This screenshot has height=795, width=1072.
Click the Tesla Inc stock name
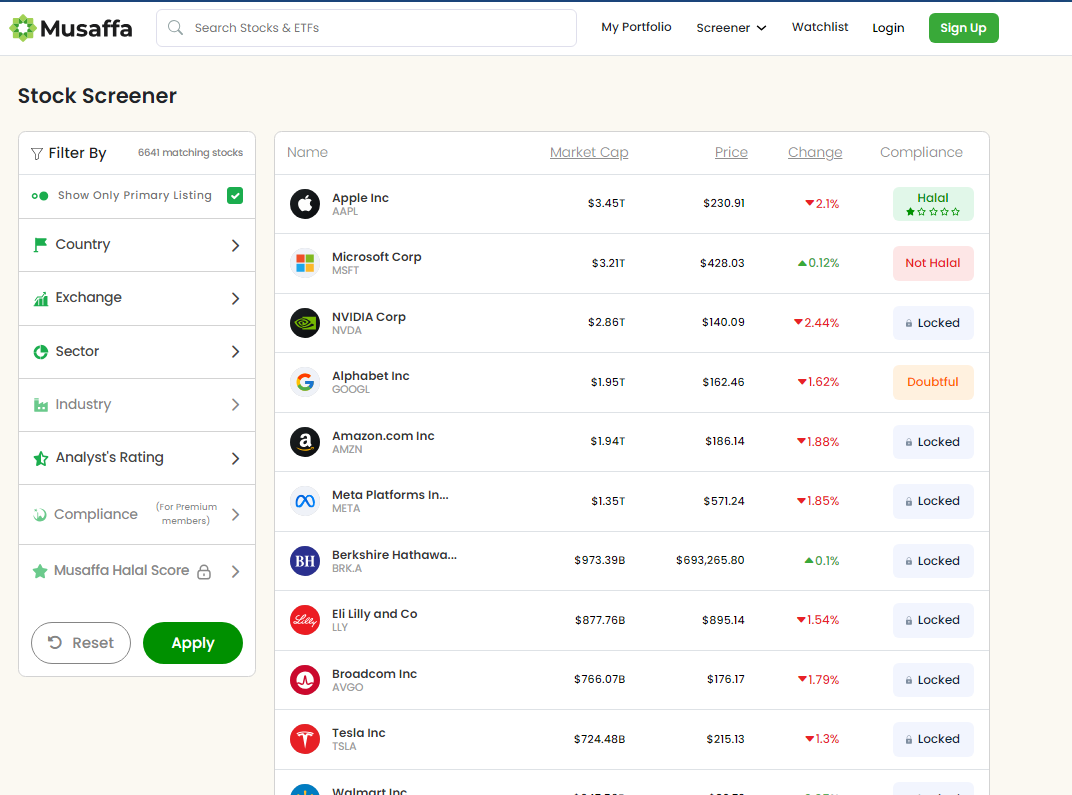[359, 733]
